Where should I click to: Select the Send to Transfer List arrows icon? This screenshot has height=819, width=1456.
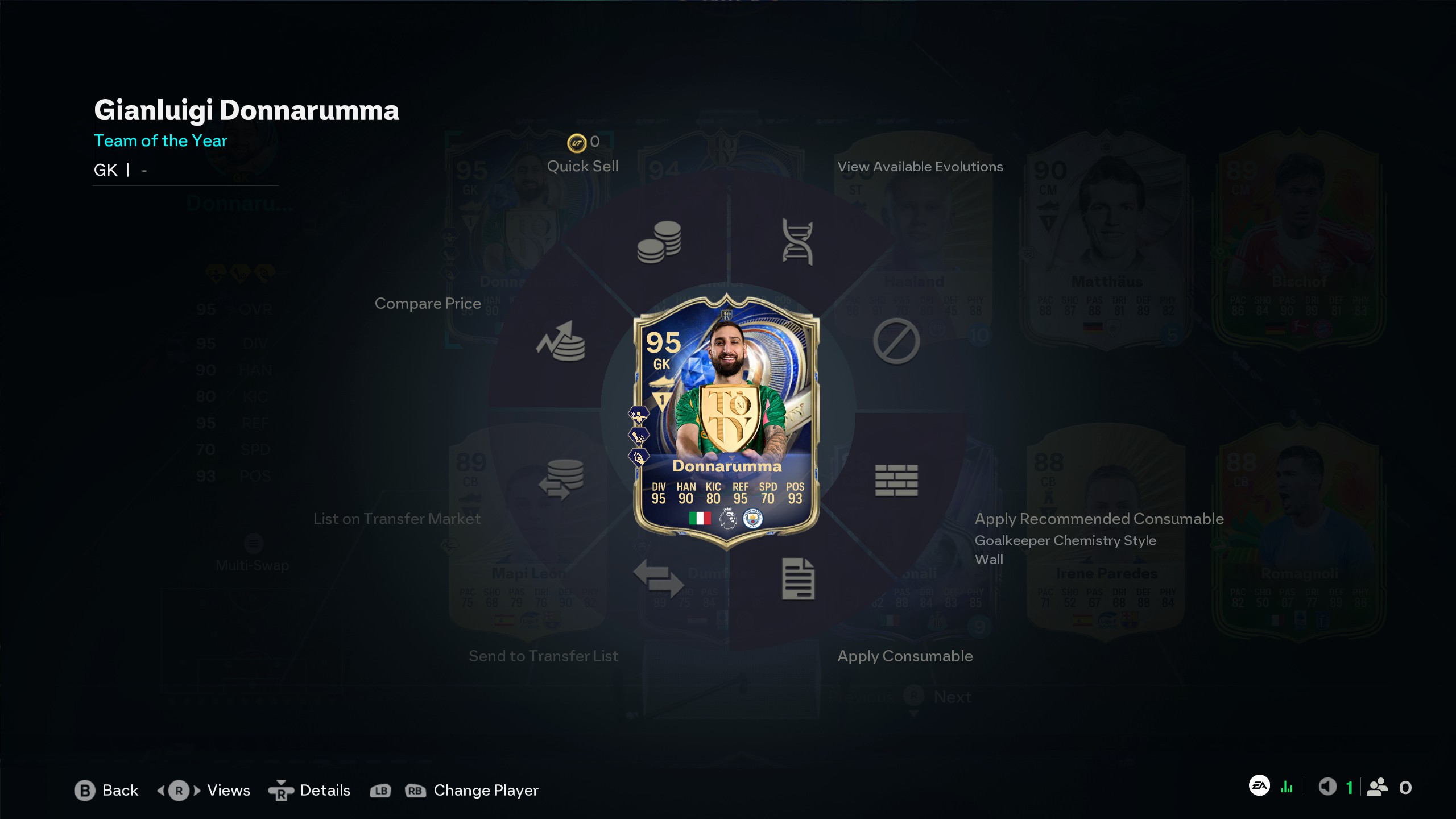click(x=659, y=578)
